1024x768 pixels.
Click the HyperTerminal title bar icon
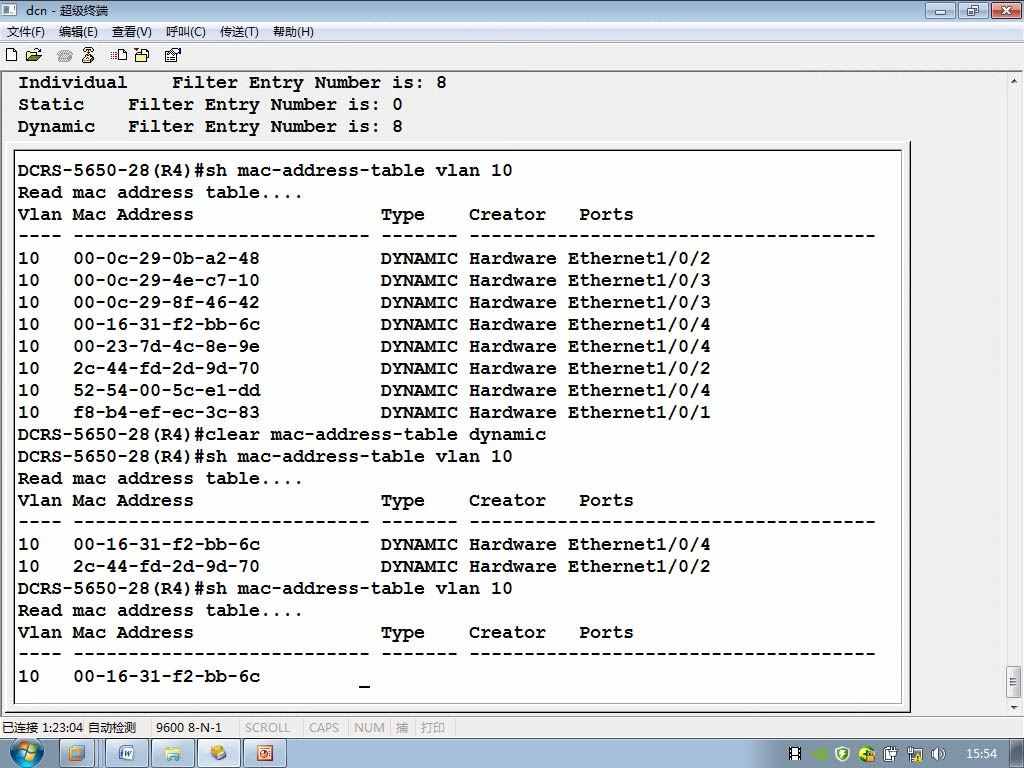click(10, 10)
